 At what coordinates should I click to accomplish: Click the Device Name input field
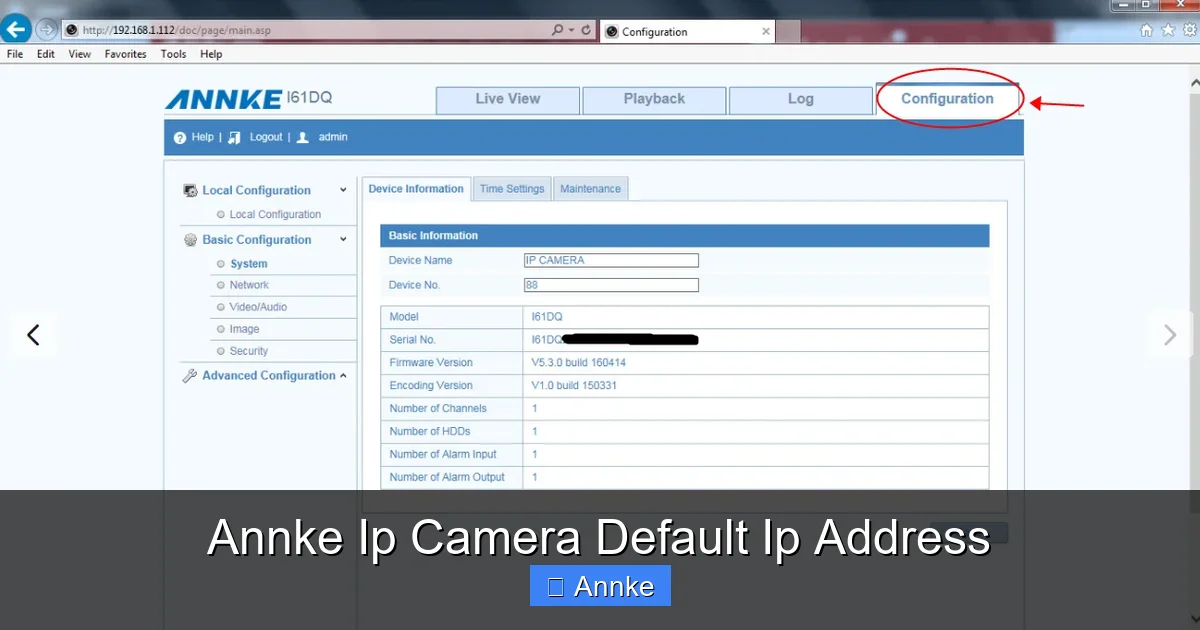(x=611, y=260)
